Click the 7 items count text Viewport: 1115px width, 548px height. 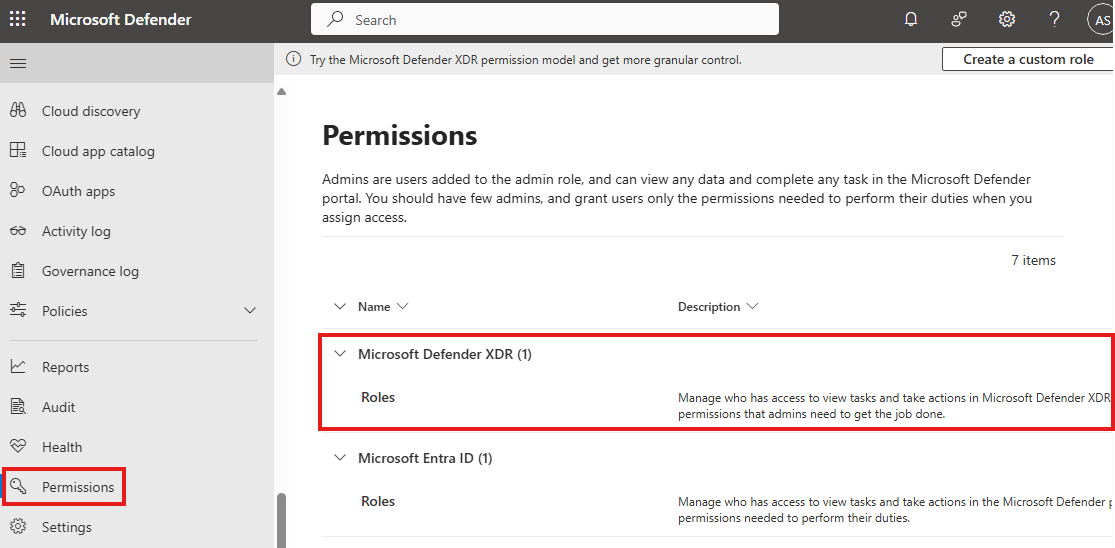1033,260
